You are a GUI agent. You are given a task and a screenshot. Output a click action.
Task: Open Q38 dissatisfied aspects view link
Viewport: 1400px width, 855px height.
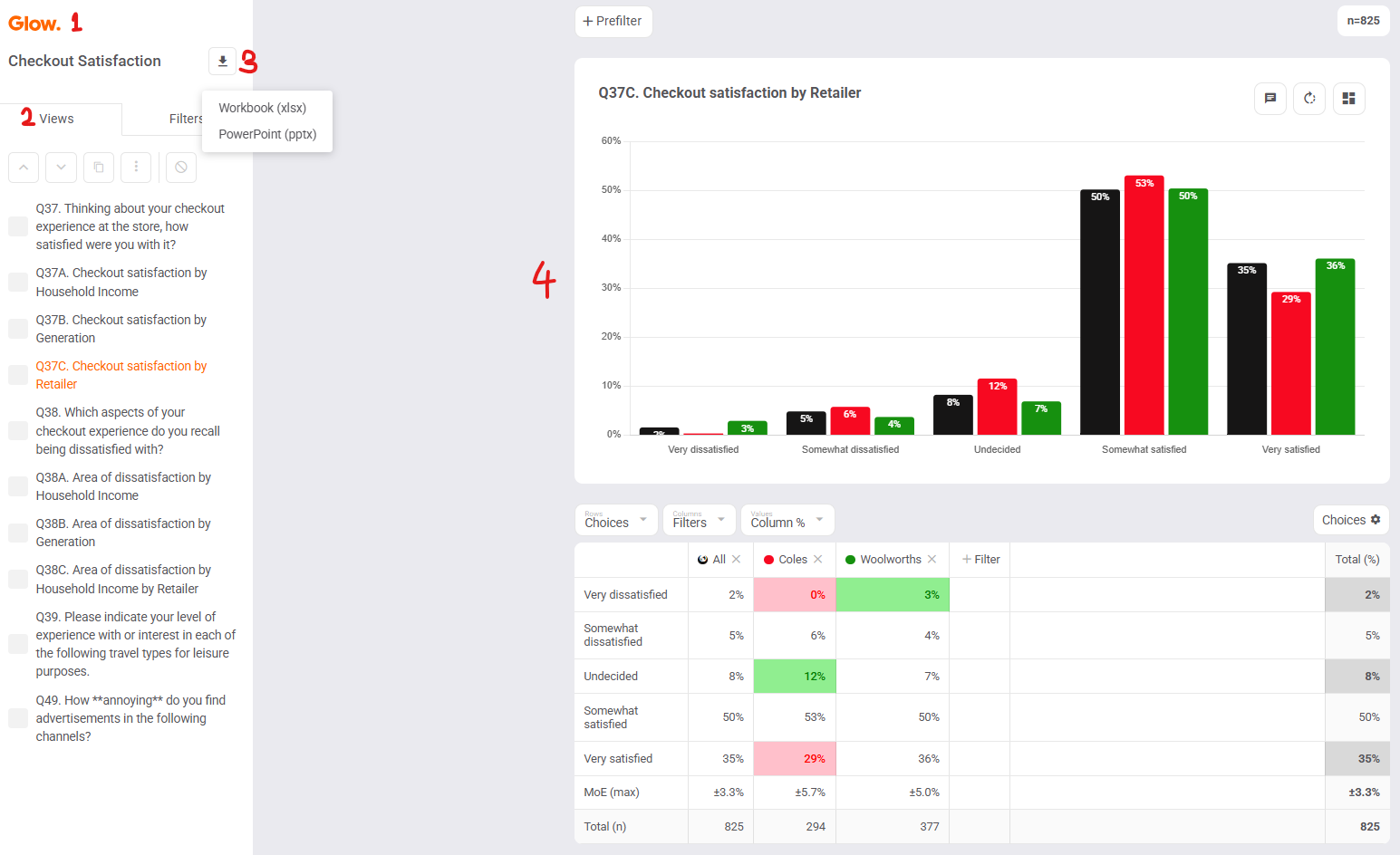[128, 431]
